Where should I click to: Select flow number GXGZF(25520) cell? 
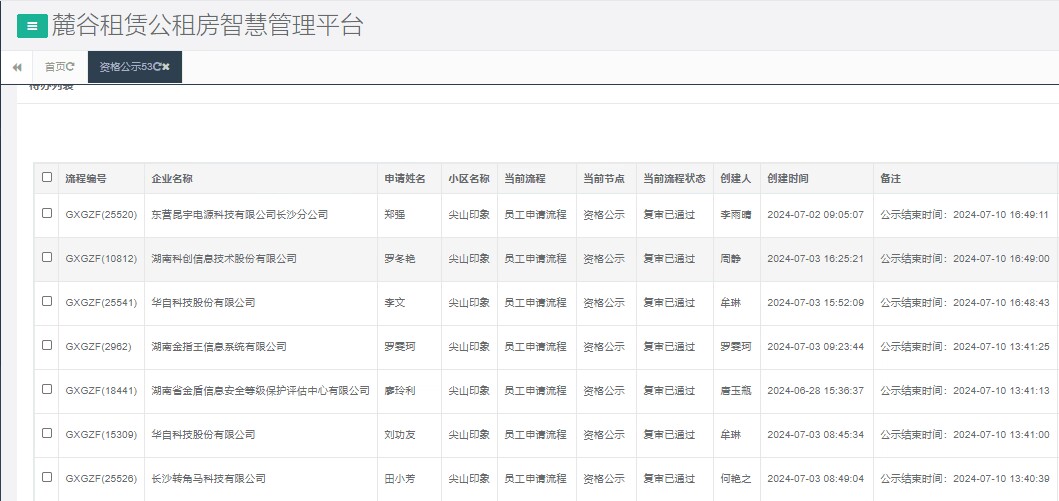click(x=101, y=215)
